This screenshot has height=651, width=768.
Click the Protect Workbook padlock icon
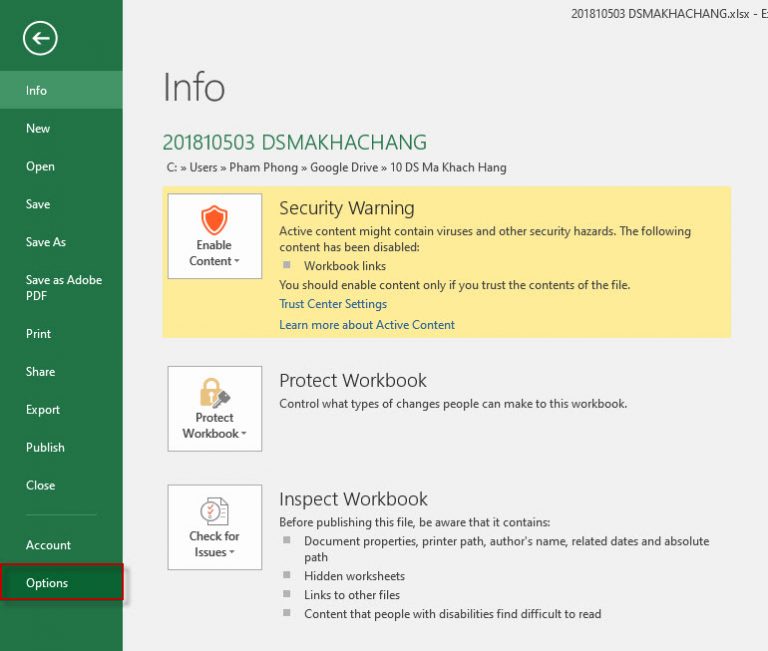coord(214,392)
